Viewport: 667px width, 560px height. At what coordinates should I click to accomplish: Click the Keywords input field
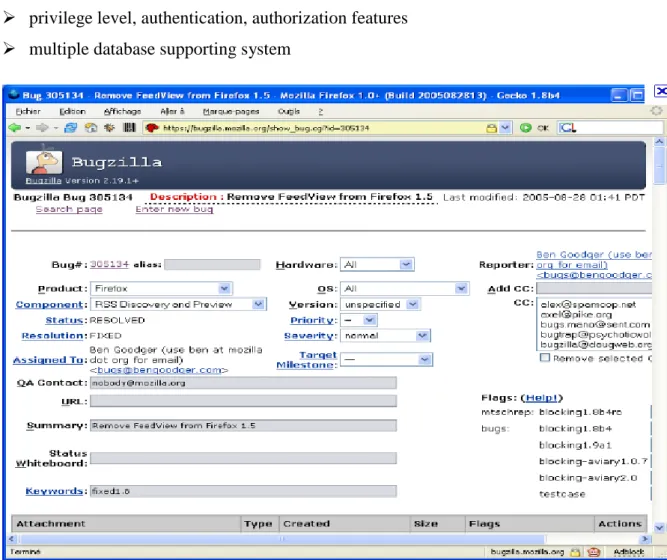coord(243,491)
